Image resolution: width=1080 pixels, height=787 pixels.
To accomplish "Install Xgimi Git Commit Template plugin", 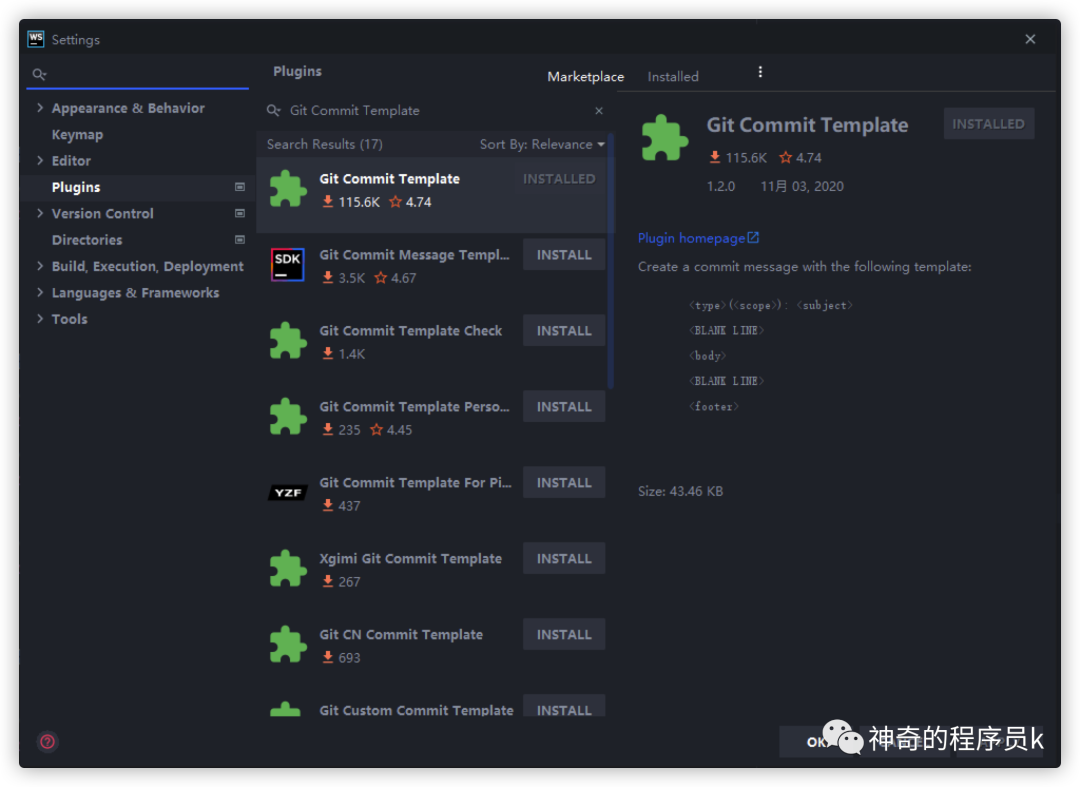I will pyautogui.click(x=563, y=558).
